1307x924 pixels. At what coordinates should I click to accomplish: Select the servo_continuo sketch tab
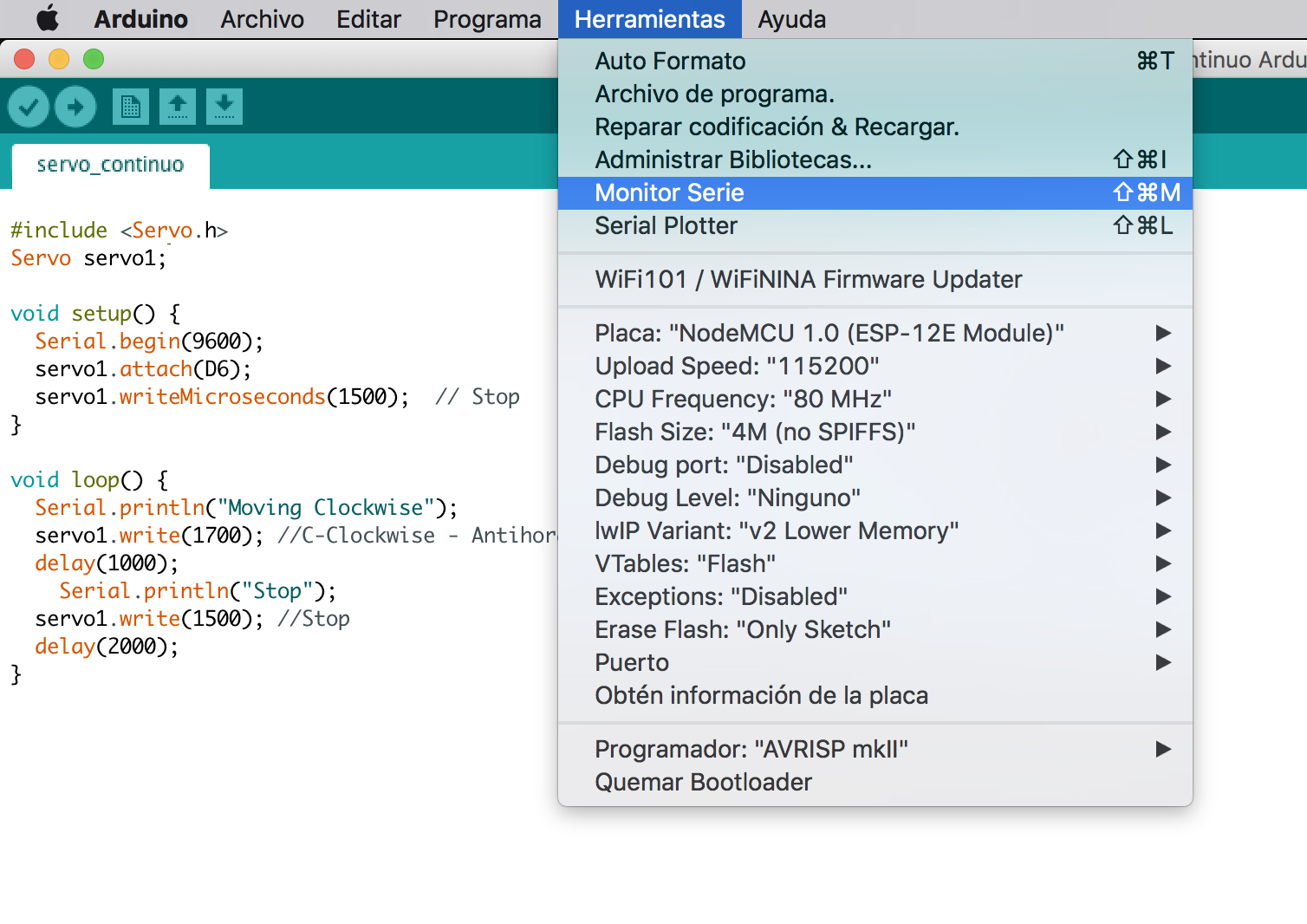click(110, 165)
